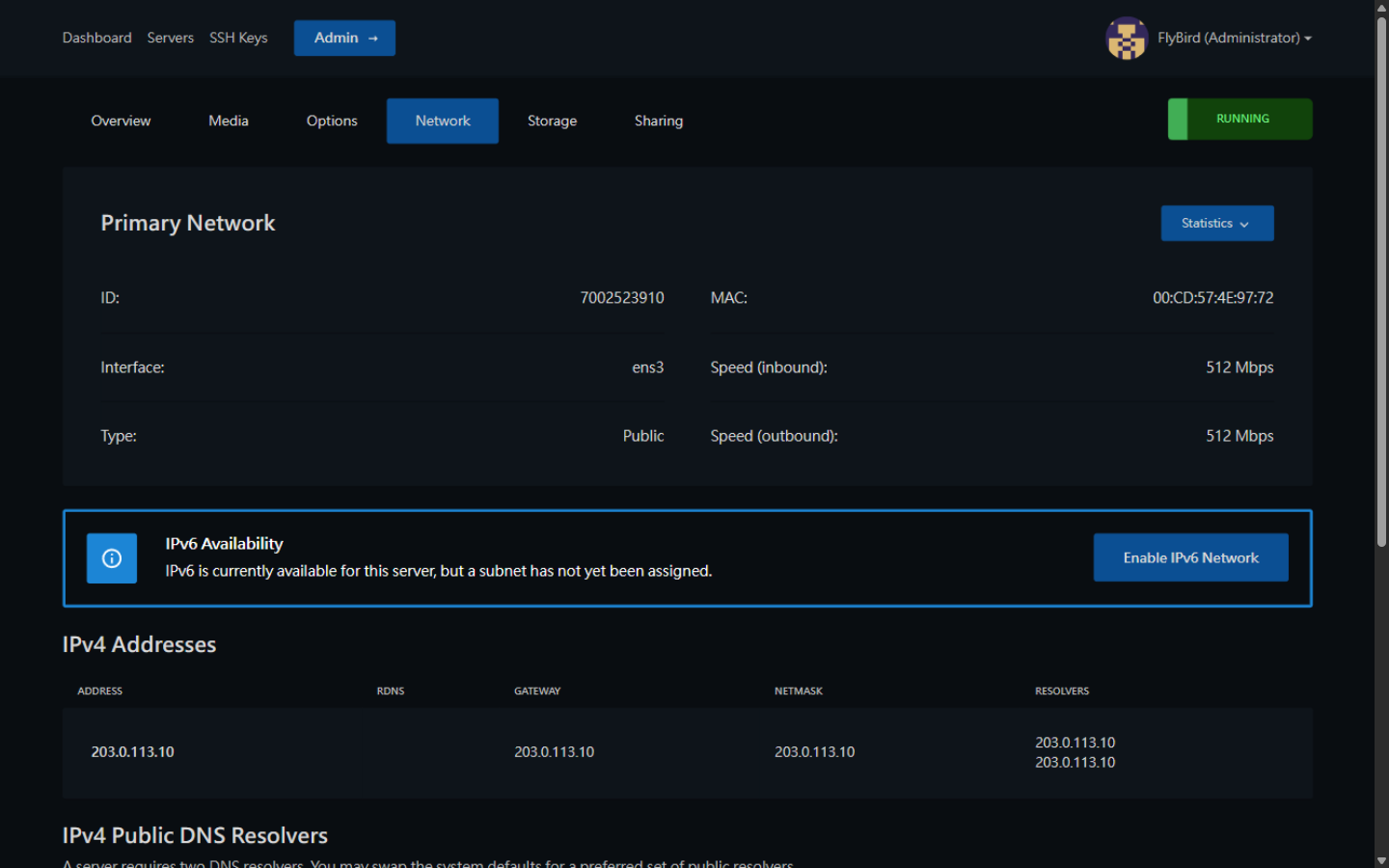Switch to the Overview tab
Image resolution: width=1389 pixels, height=868 pixels.
tap(121, 121)
